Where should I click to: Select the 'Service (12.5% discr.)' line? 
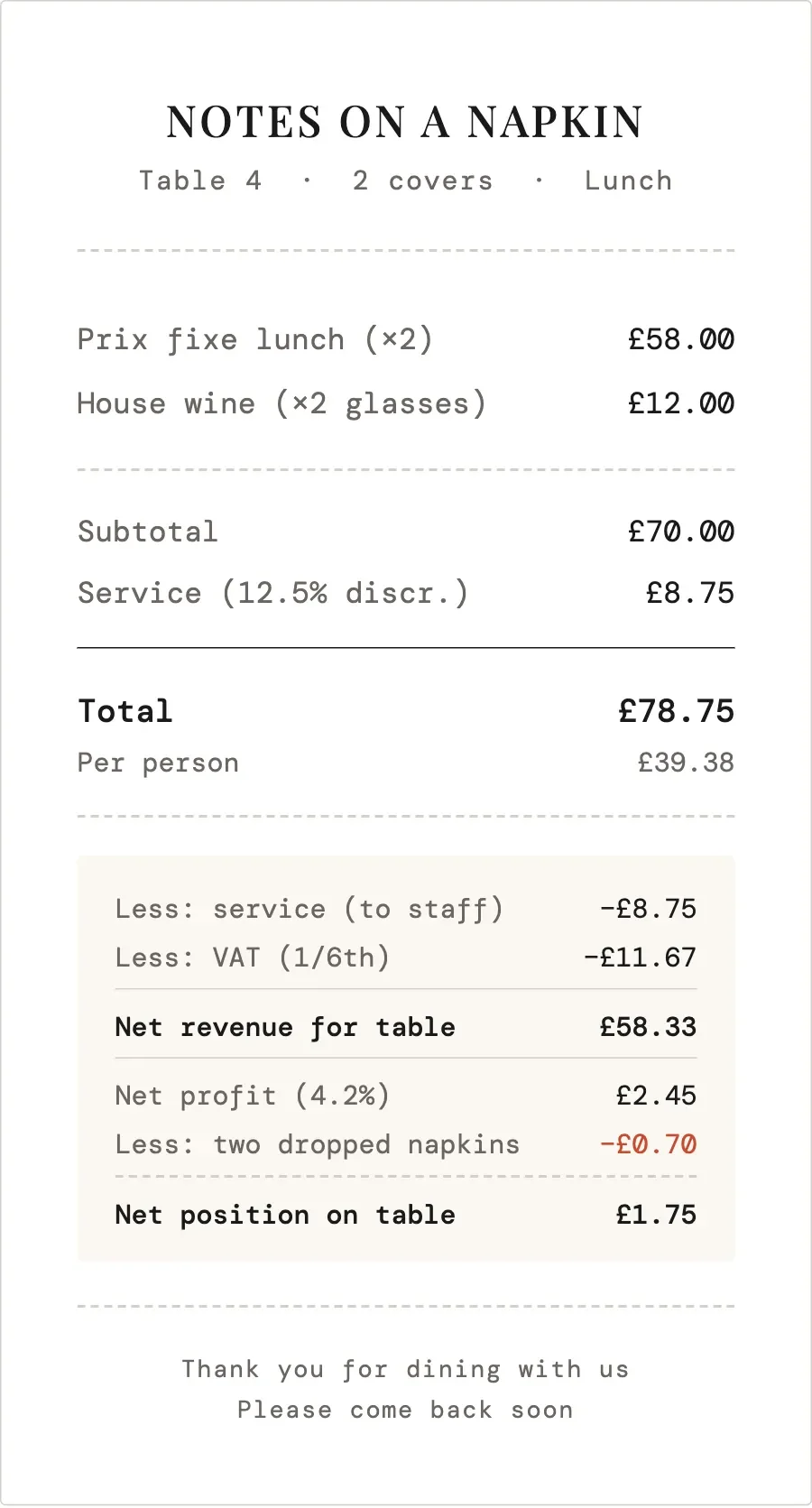click(x=272, y=593)
